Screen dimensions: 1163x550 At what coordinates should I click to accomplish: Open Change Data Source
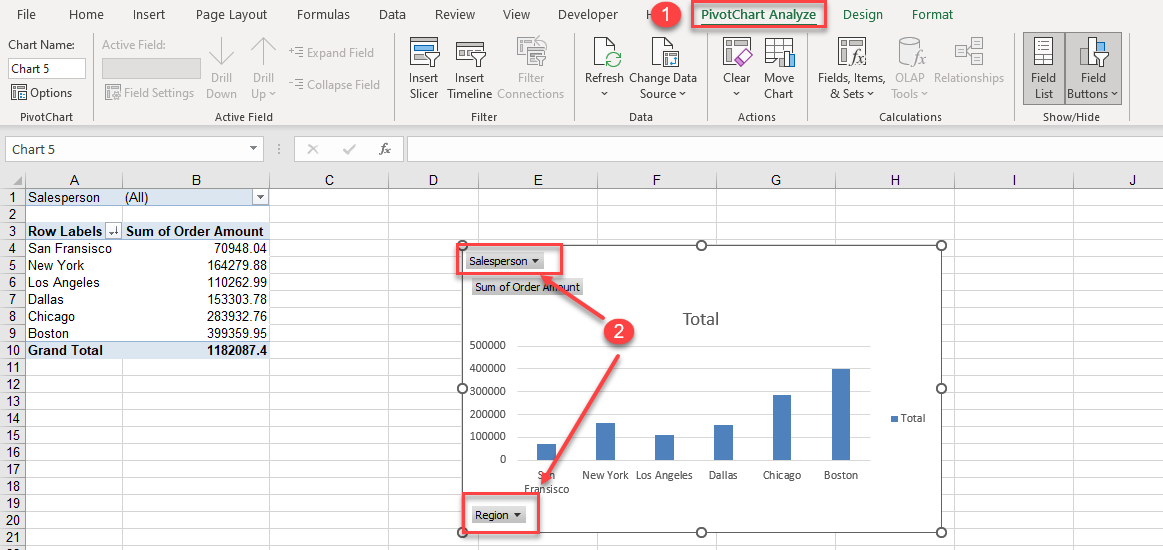(663, 68)
